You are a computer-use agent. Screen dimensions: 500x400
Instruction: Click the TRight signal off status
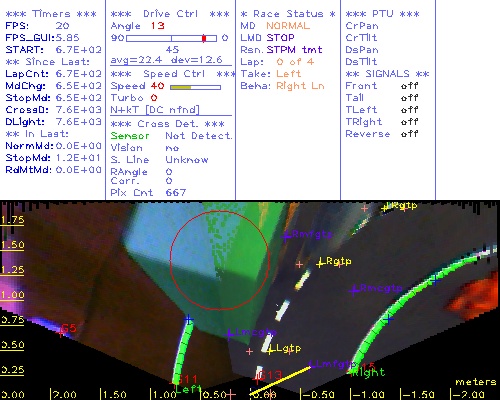(x=410, y=122)
